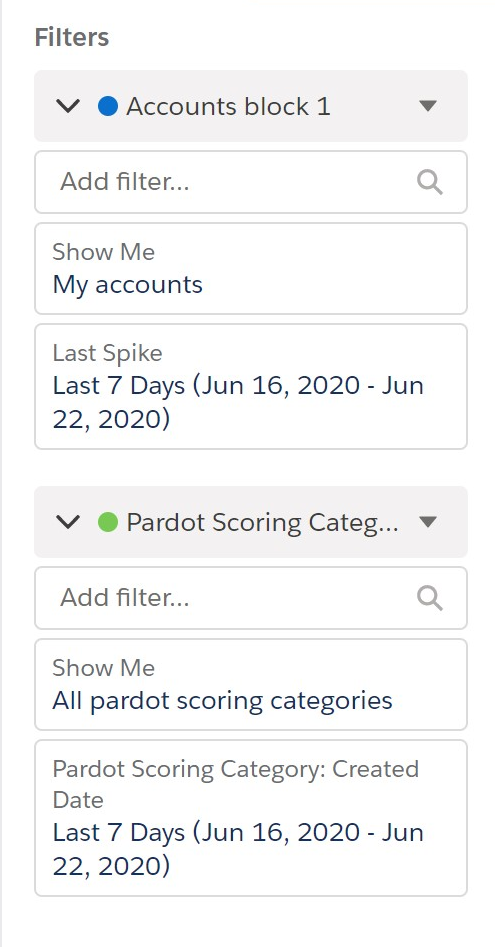Click the search magnifier in Pardot Add filter
This screenshot has height=947, width=495.
click(430, 598)
